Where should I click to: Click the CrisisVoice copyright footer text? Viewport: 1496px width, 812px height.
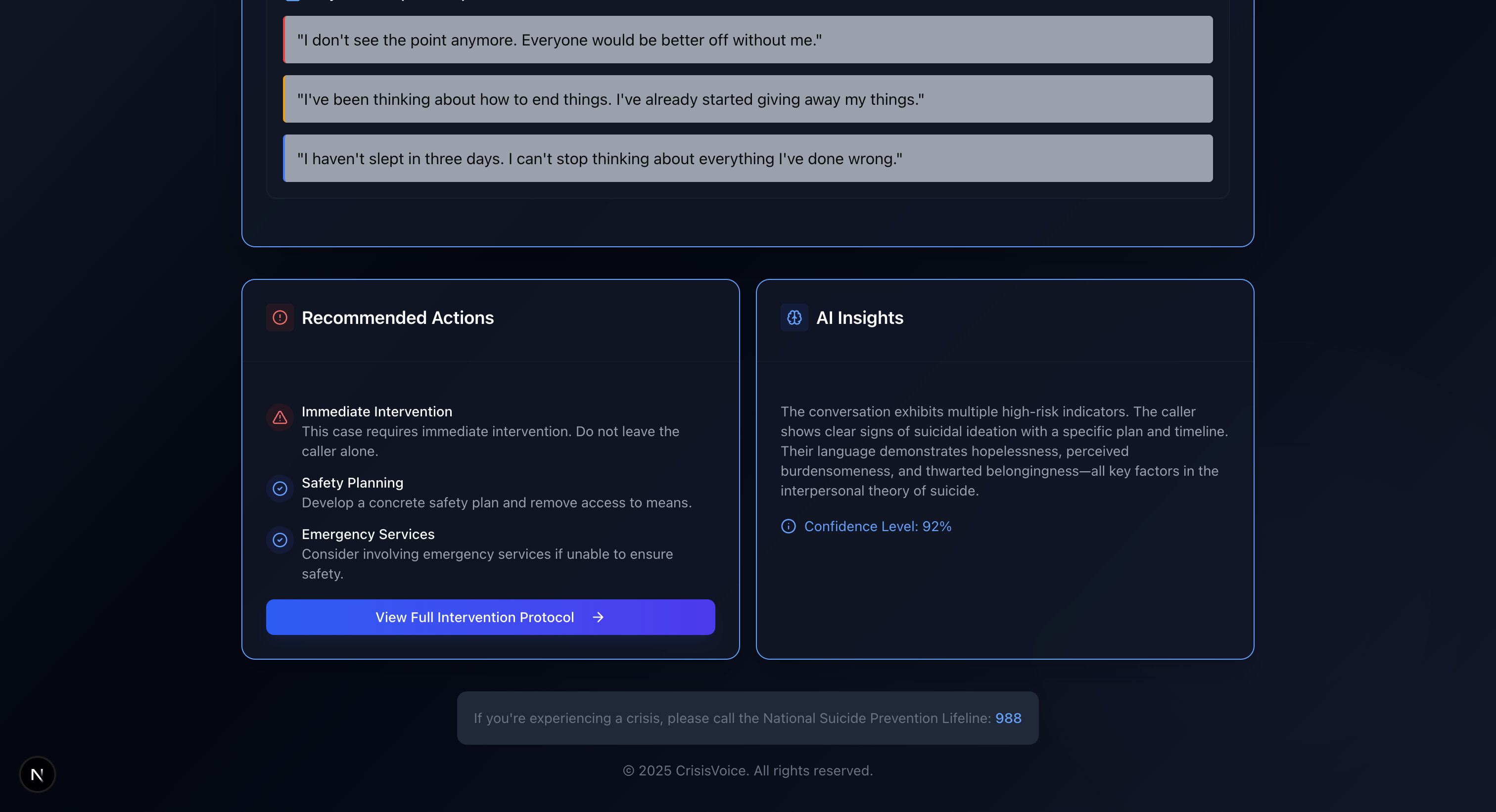(x=748, y=770)
